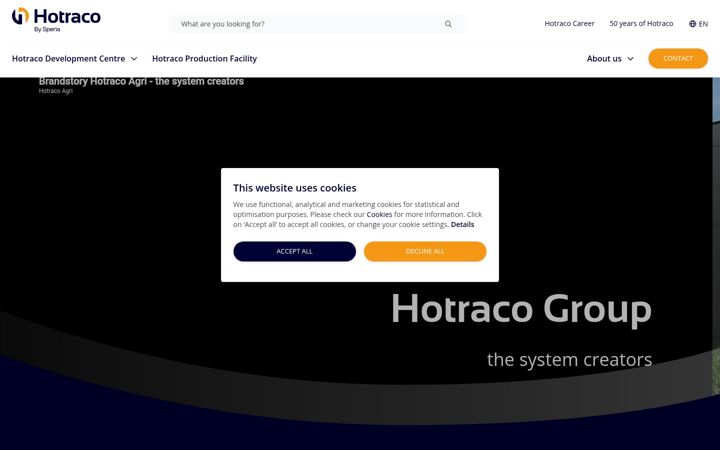Open the Cookies policy link in the dialog
This screenshot has width=720, height=450.
coord(379,214)
